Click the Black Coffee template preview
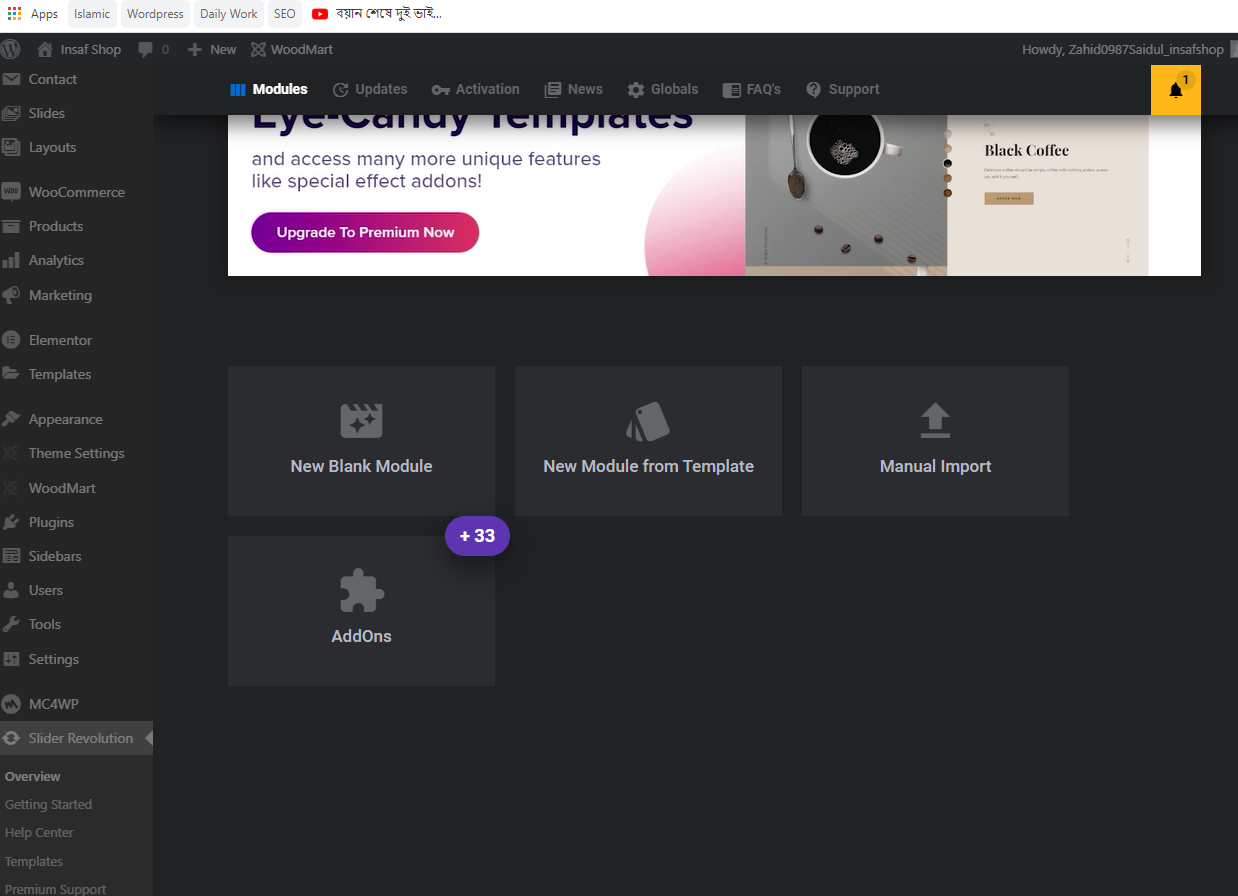 1048,195
